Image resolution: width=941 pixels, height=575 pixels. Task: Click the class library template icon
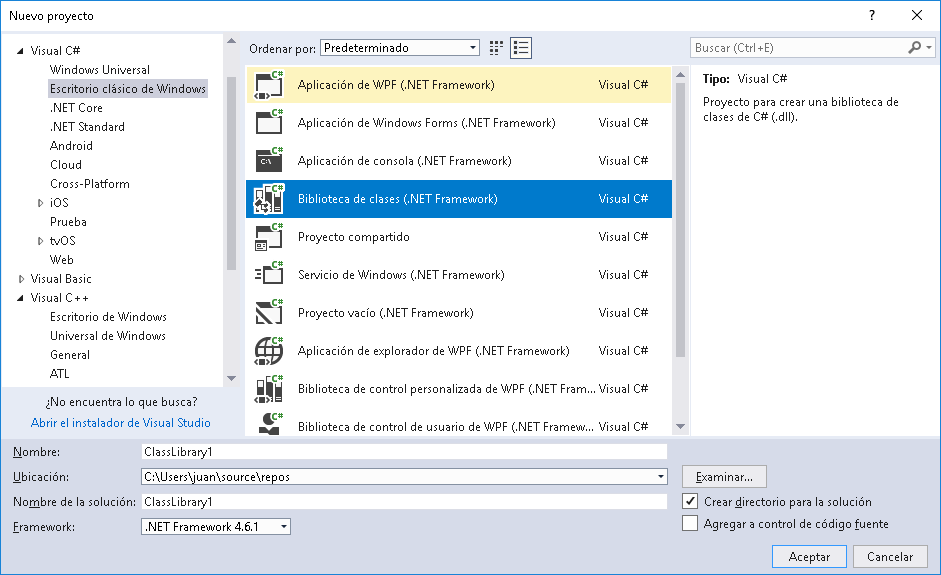(269, 199)
